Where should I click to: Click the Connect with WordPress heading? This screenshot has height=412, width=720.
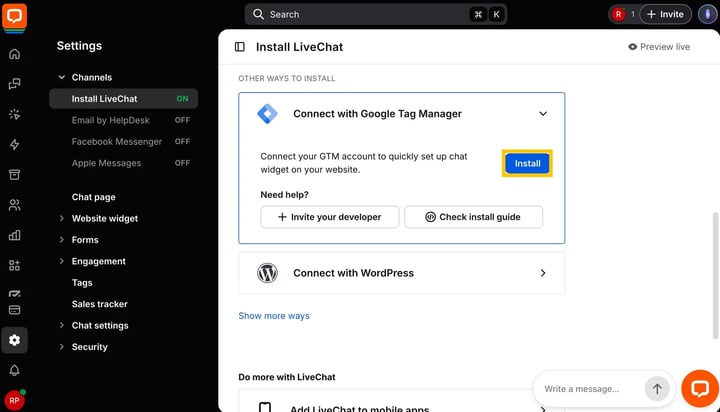point(354,273)
